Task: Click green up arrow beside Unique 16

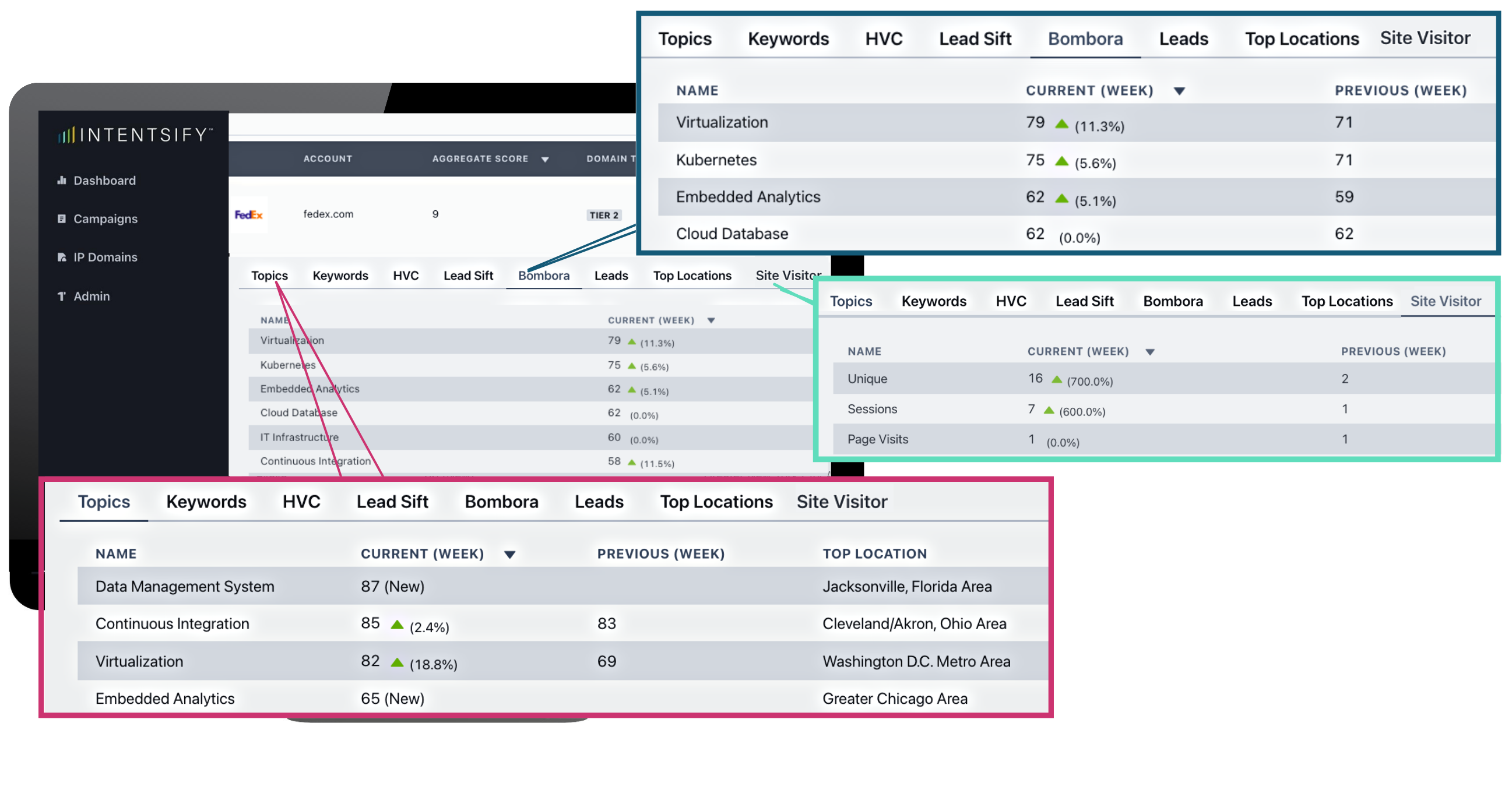Action: pyautogui.click(x=1056, y=379)
